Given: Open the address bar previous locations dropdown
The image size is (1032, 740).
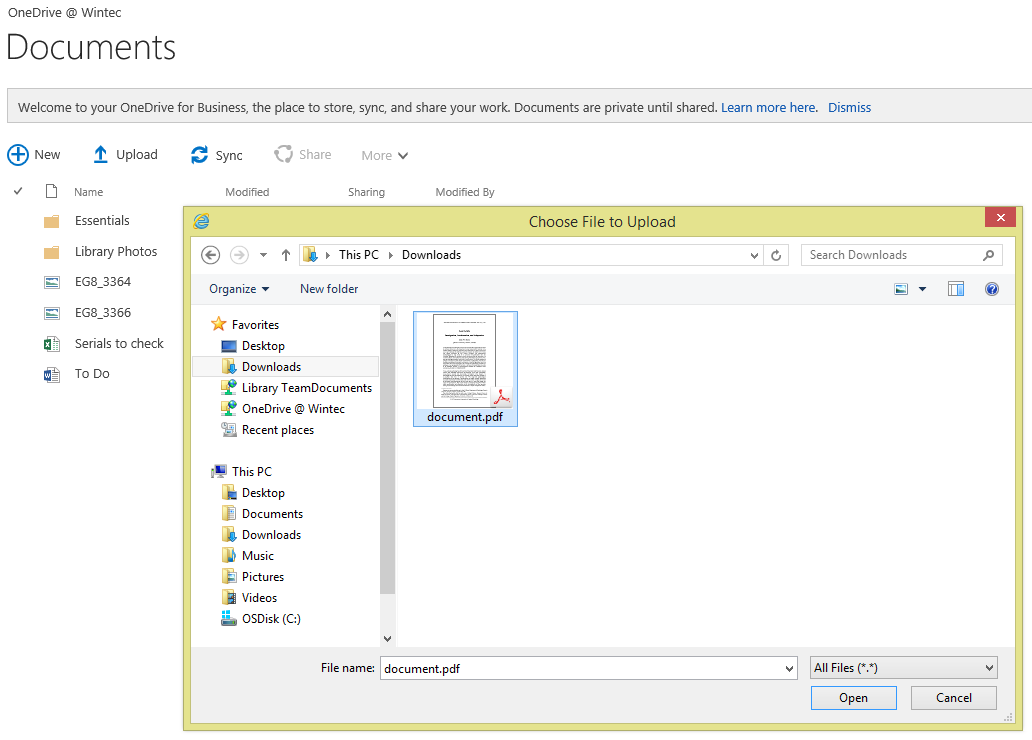Looking at the screenshot, I should point(754,255).
